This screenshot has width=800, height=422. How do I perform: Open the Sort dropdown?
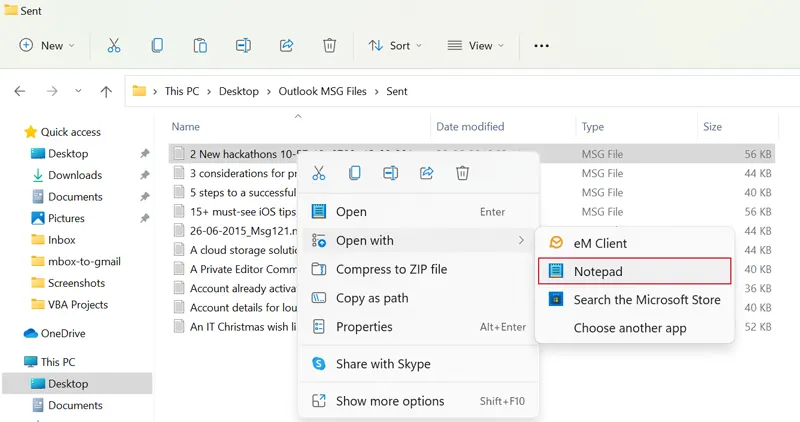click(x=395, y=45)
